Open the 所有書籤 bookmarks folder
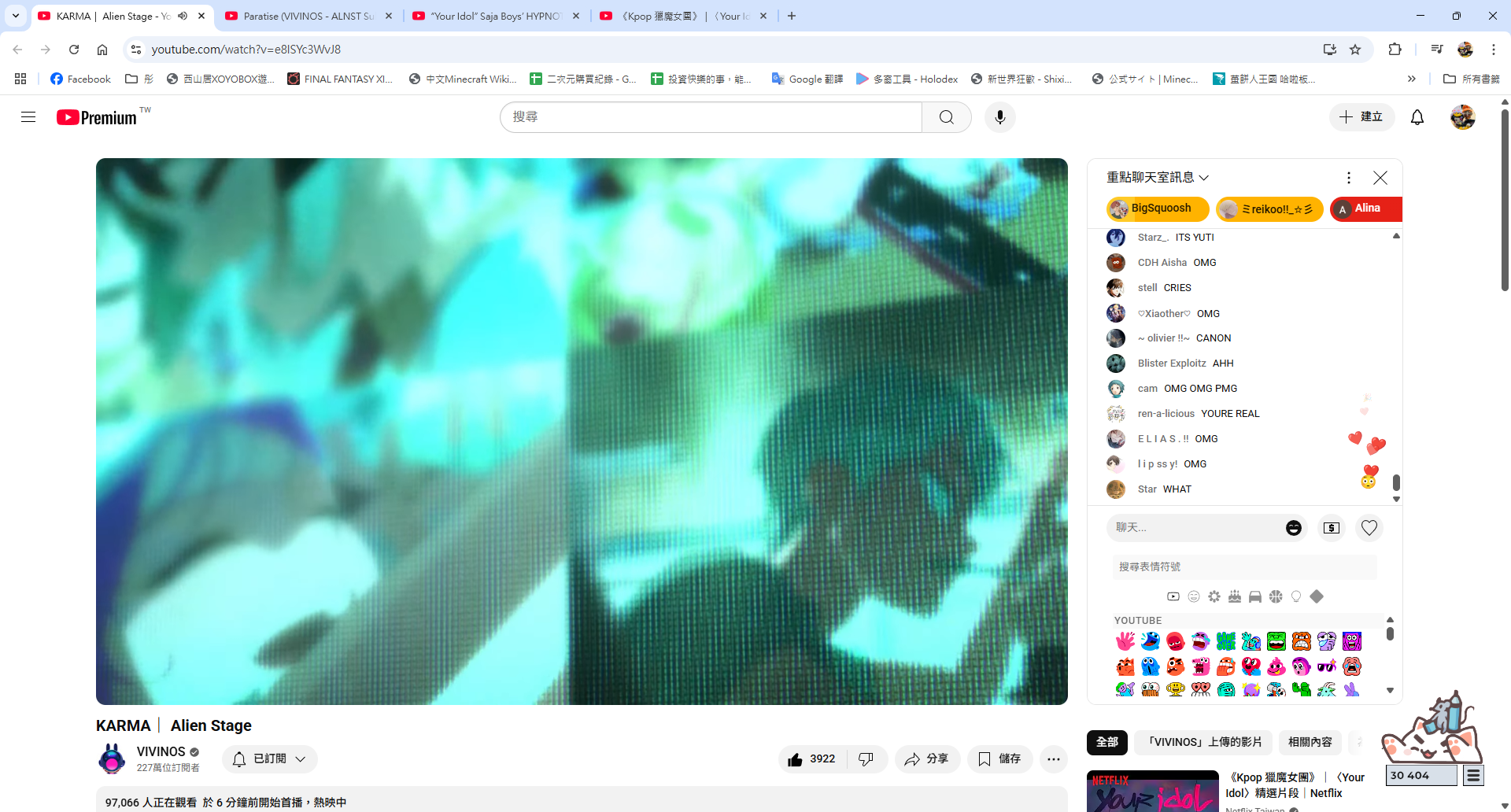 [x=1472, y=79]
